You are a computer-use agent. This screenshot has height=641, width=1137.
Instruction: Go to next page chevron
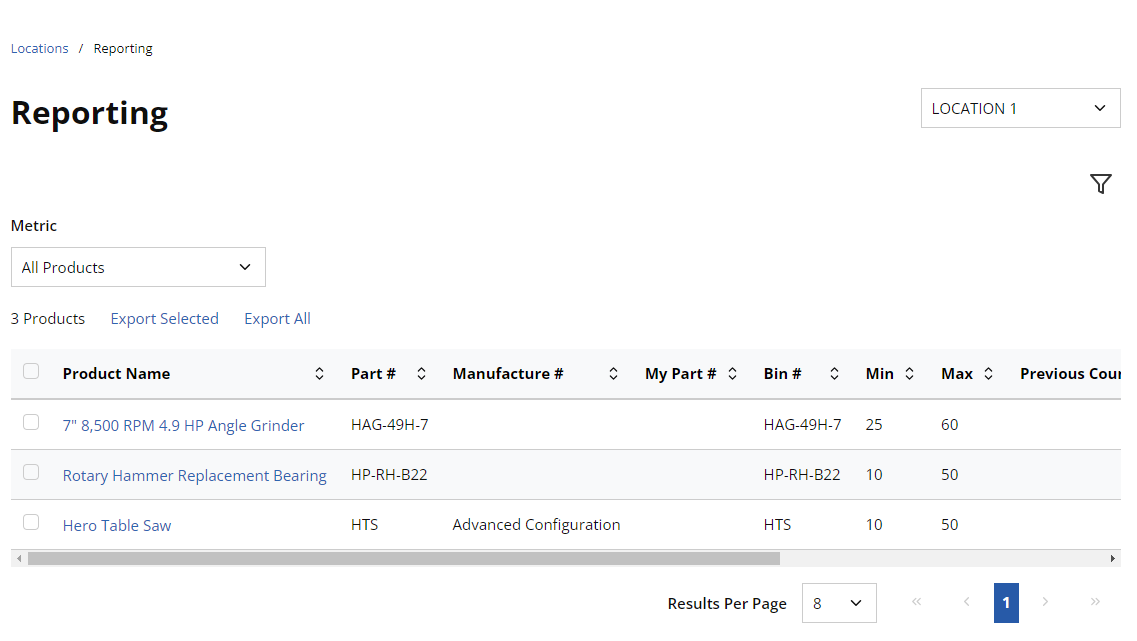point(1045,602)
